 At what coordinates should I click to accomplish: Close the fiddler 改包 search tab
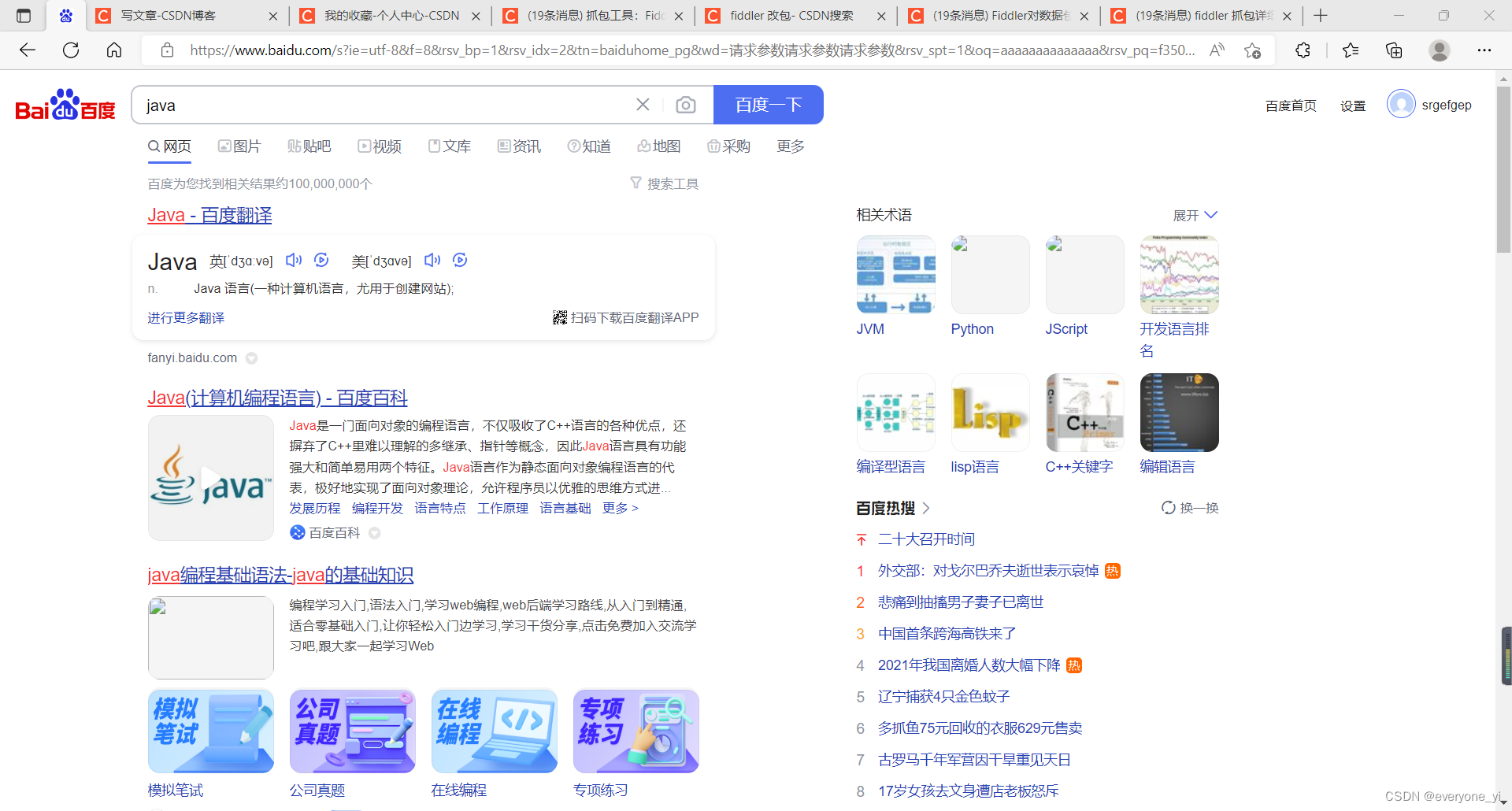coord(881,16)
